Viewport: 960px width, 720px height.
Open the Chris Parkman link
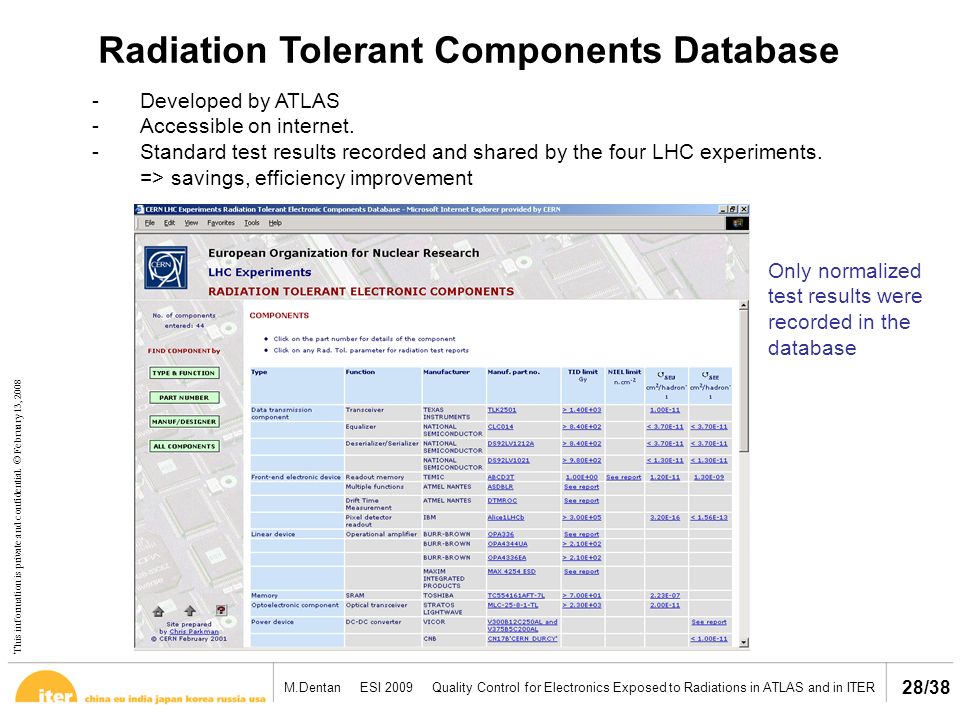pos(193,631)
